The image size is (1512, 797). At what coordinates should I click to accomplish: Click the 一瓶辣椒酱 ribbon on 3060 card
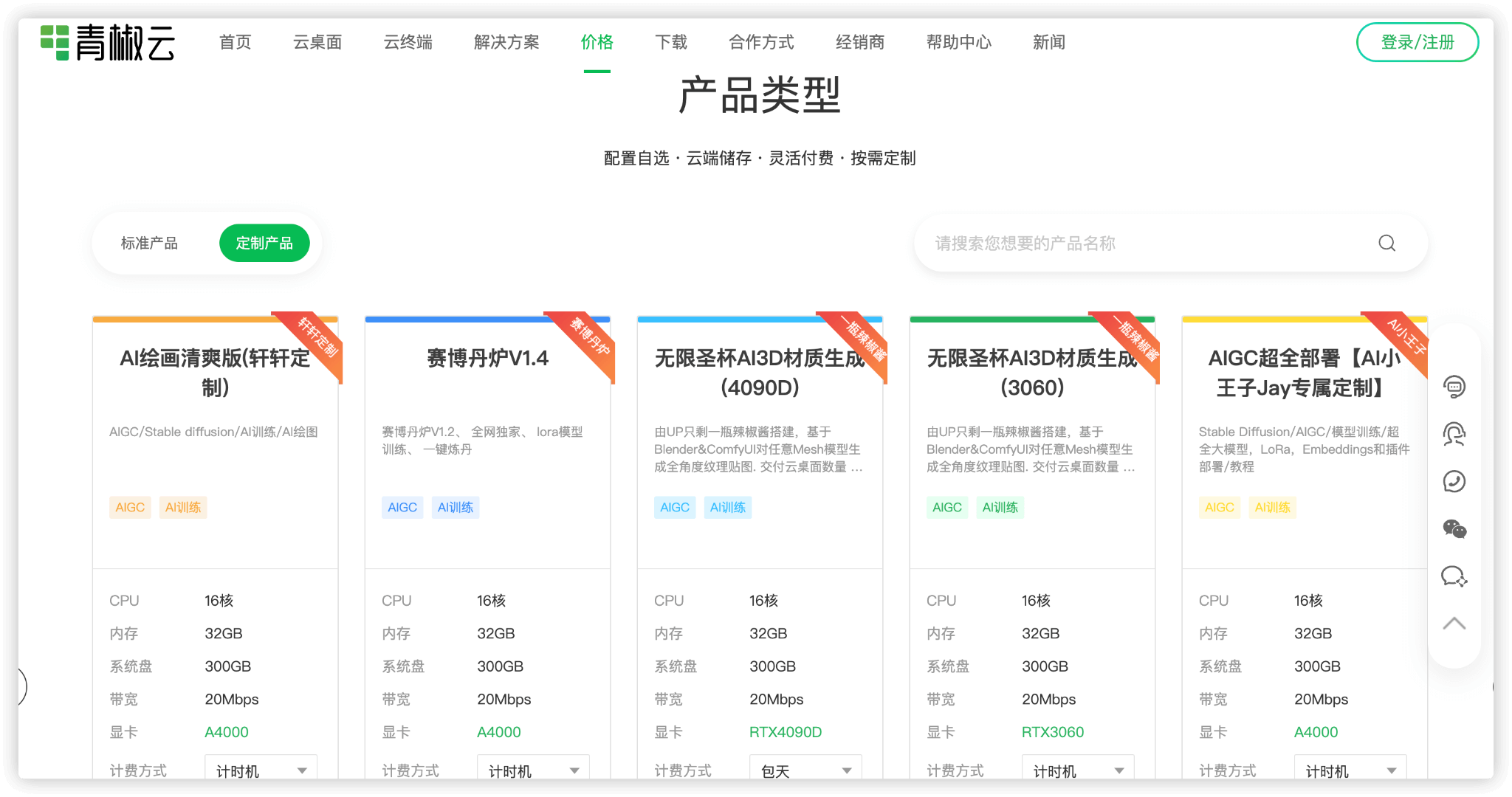[1135, 337]
